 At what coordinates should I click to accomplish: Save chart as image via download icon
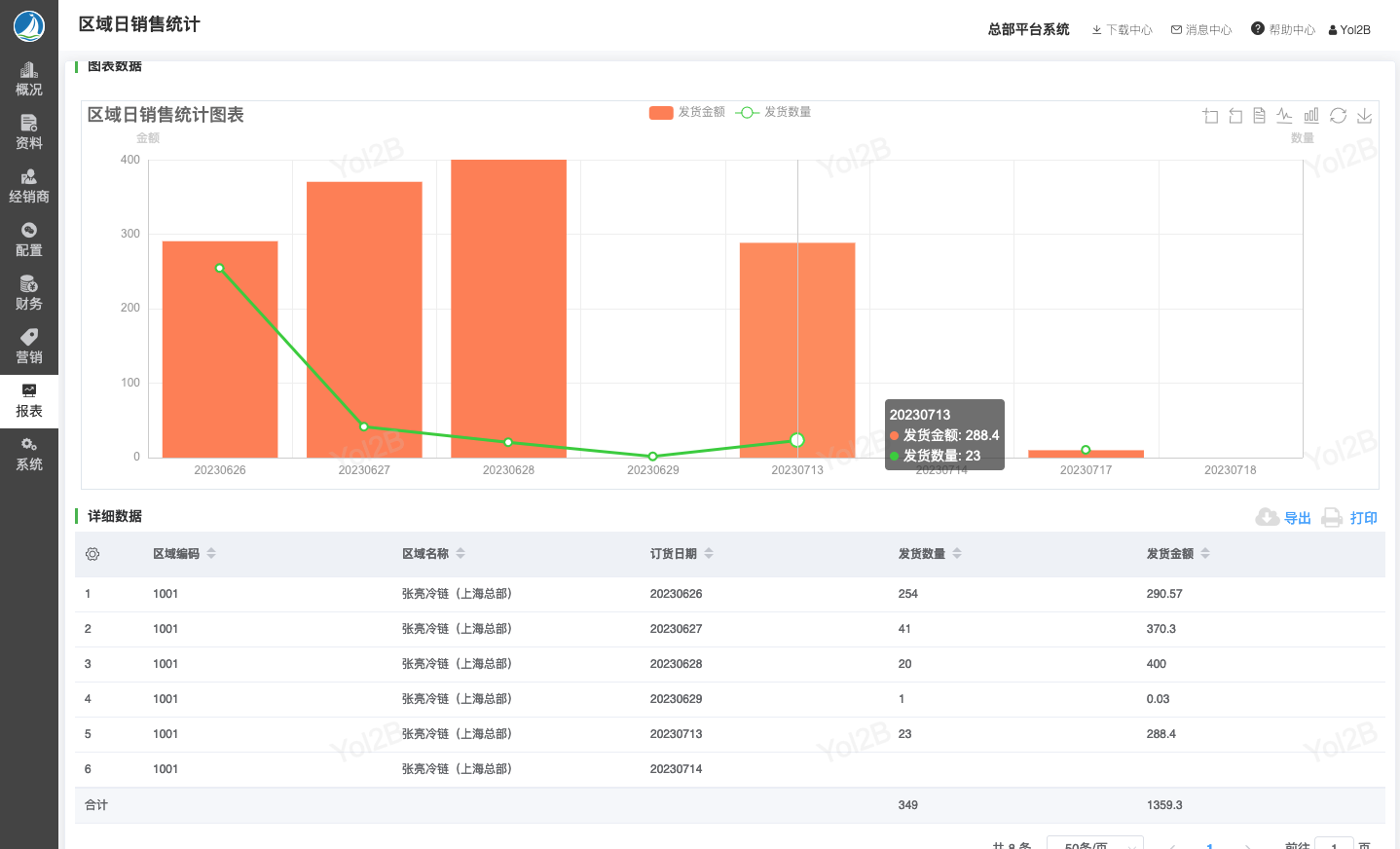click(1364, 116)
